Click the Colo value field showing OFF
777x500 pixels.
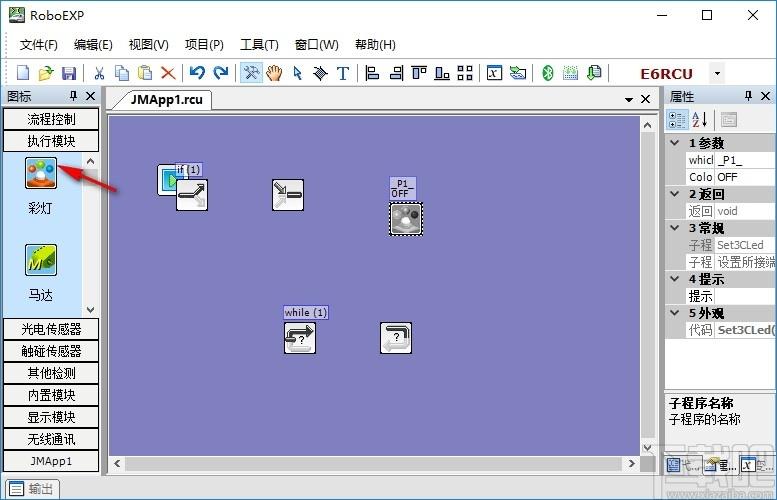(745, 177)
